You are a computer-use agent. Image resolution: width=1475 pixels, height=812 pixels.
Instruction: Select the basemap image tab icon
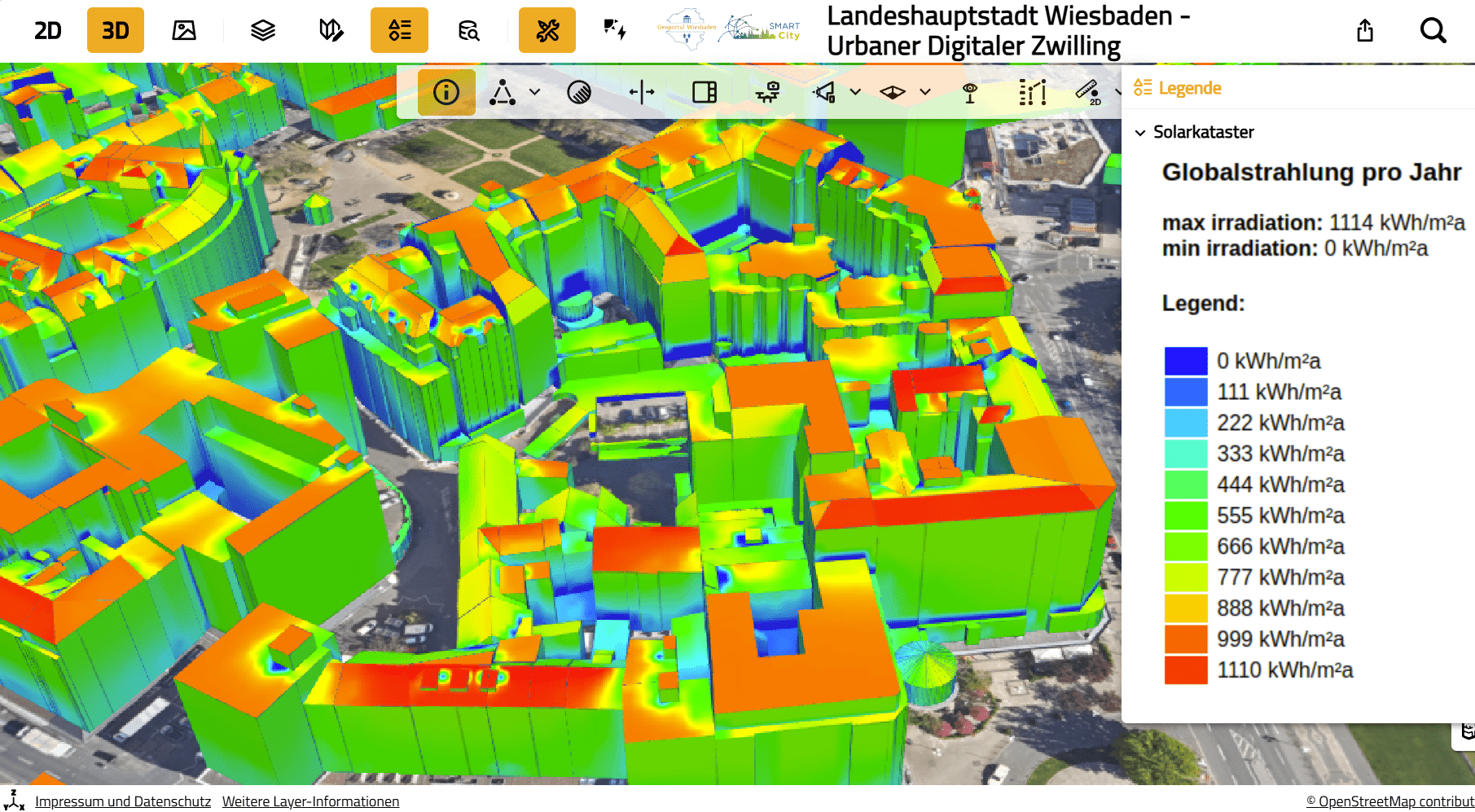184,29
